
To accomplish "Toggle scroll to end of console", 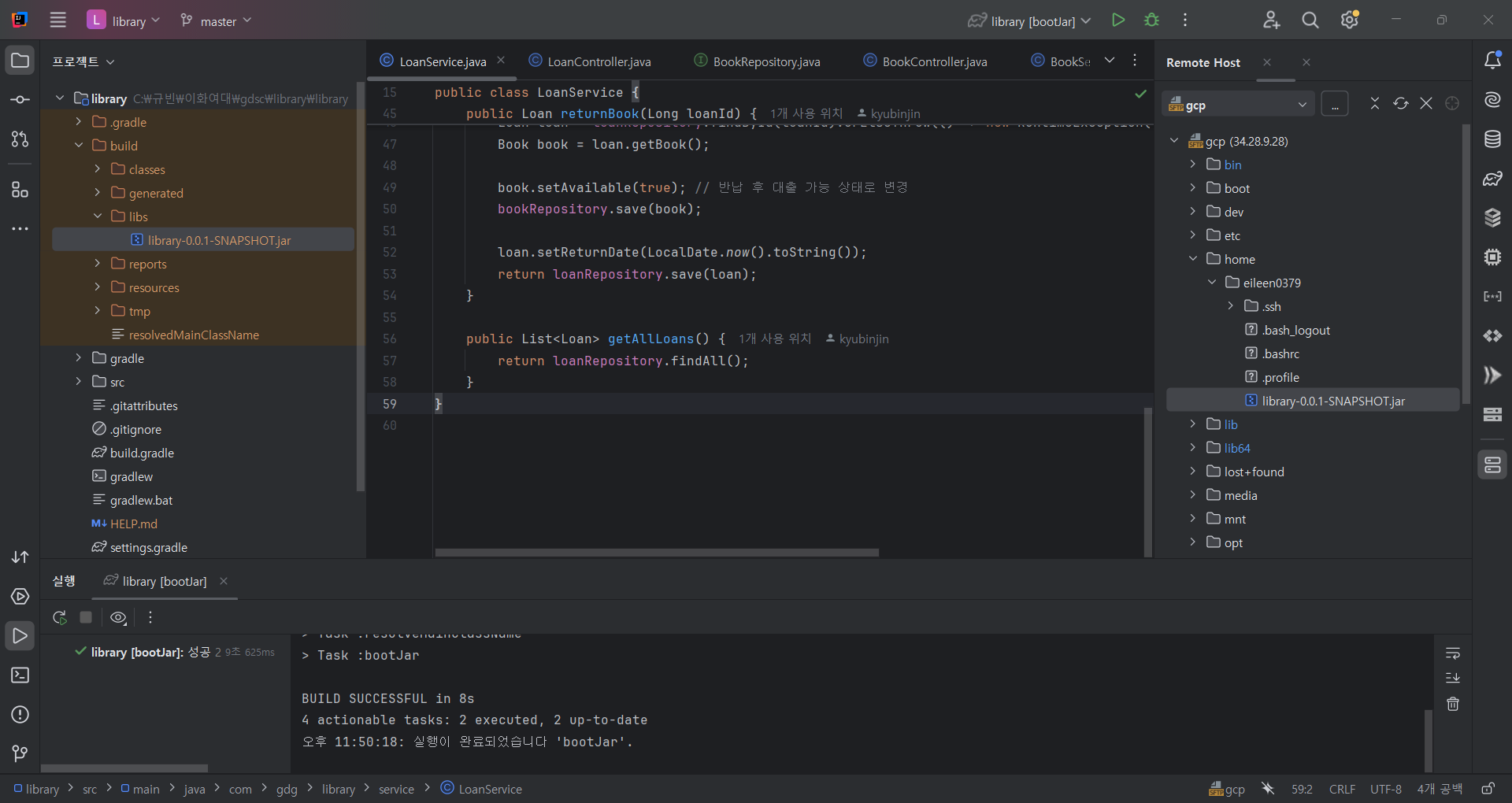I will coord(1453,678).
